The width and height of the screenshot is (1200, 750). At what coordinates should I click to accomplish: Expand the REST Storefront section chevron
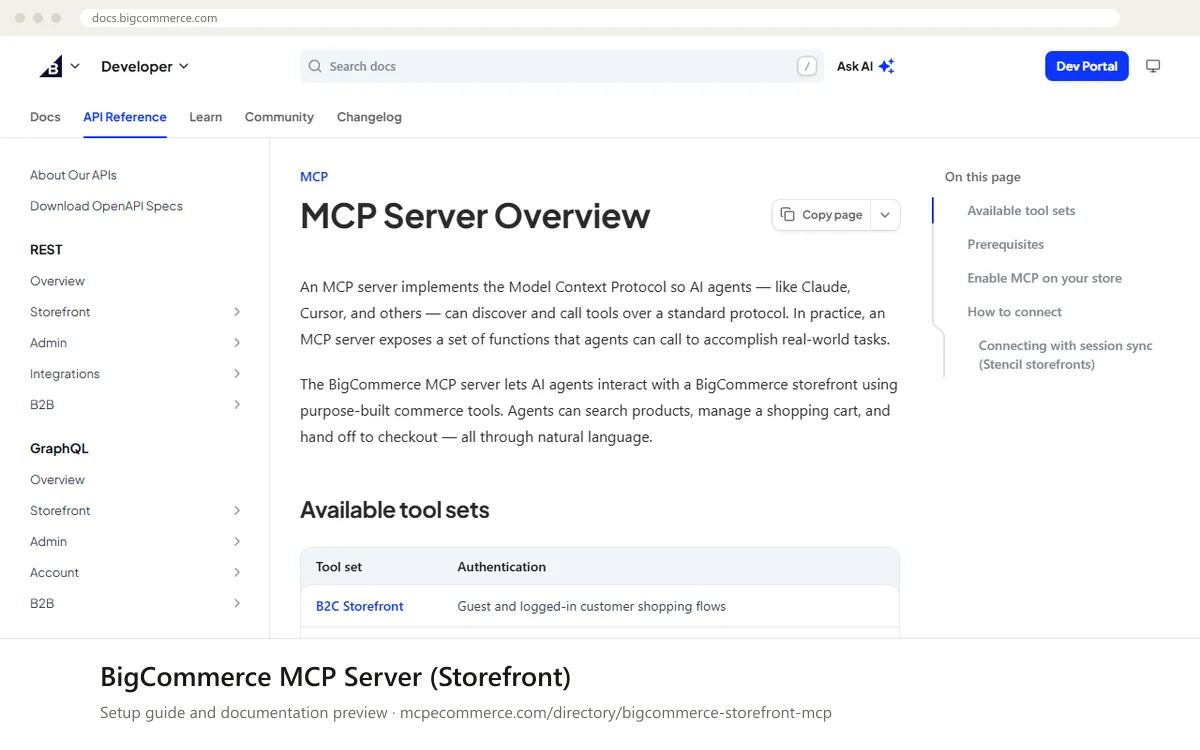[x=237, y=312]
